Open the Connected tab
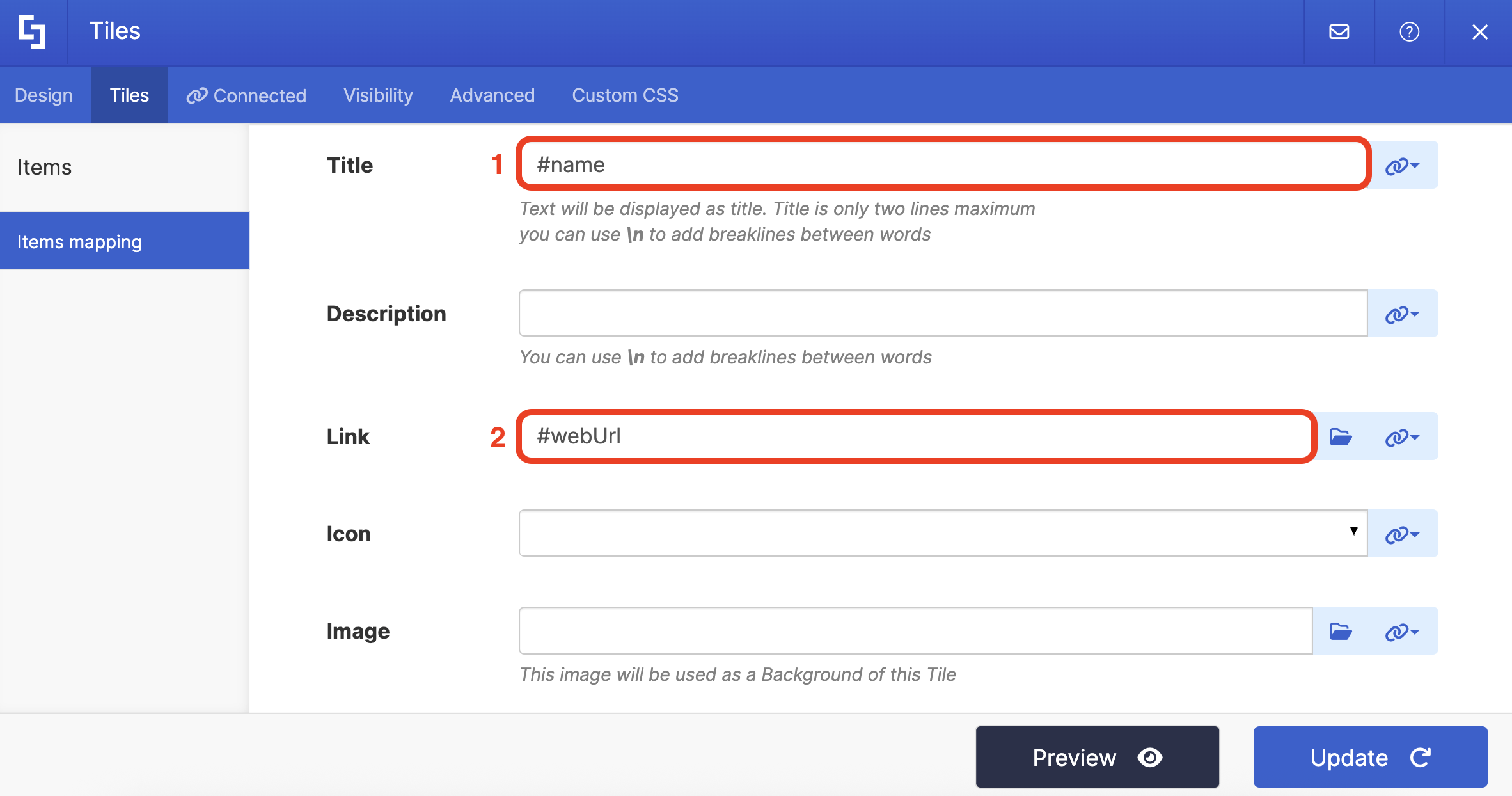The width and height of the screenshot is (1512, 796). (246, 95)
